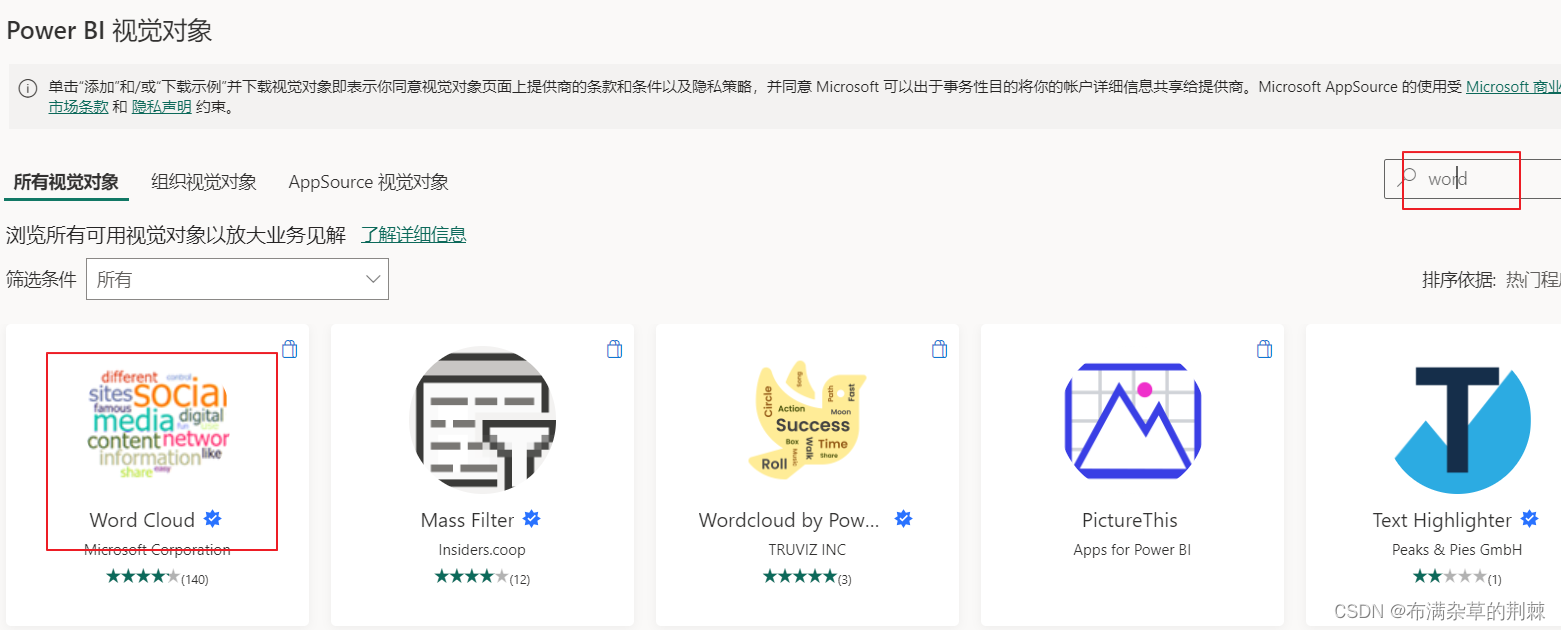Click the Mass Filter title text

467,520
